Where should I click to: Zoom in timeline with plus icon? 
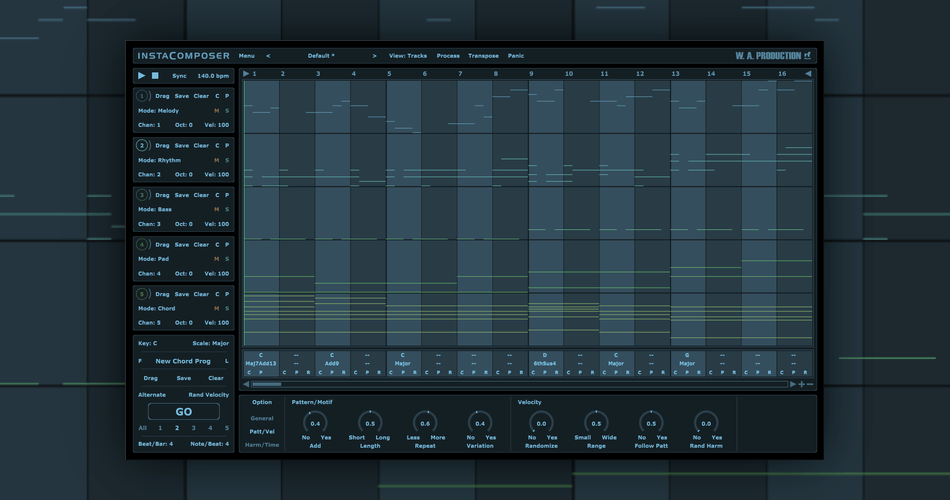coord(802,384)
